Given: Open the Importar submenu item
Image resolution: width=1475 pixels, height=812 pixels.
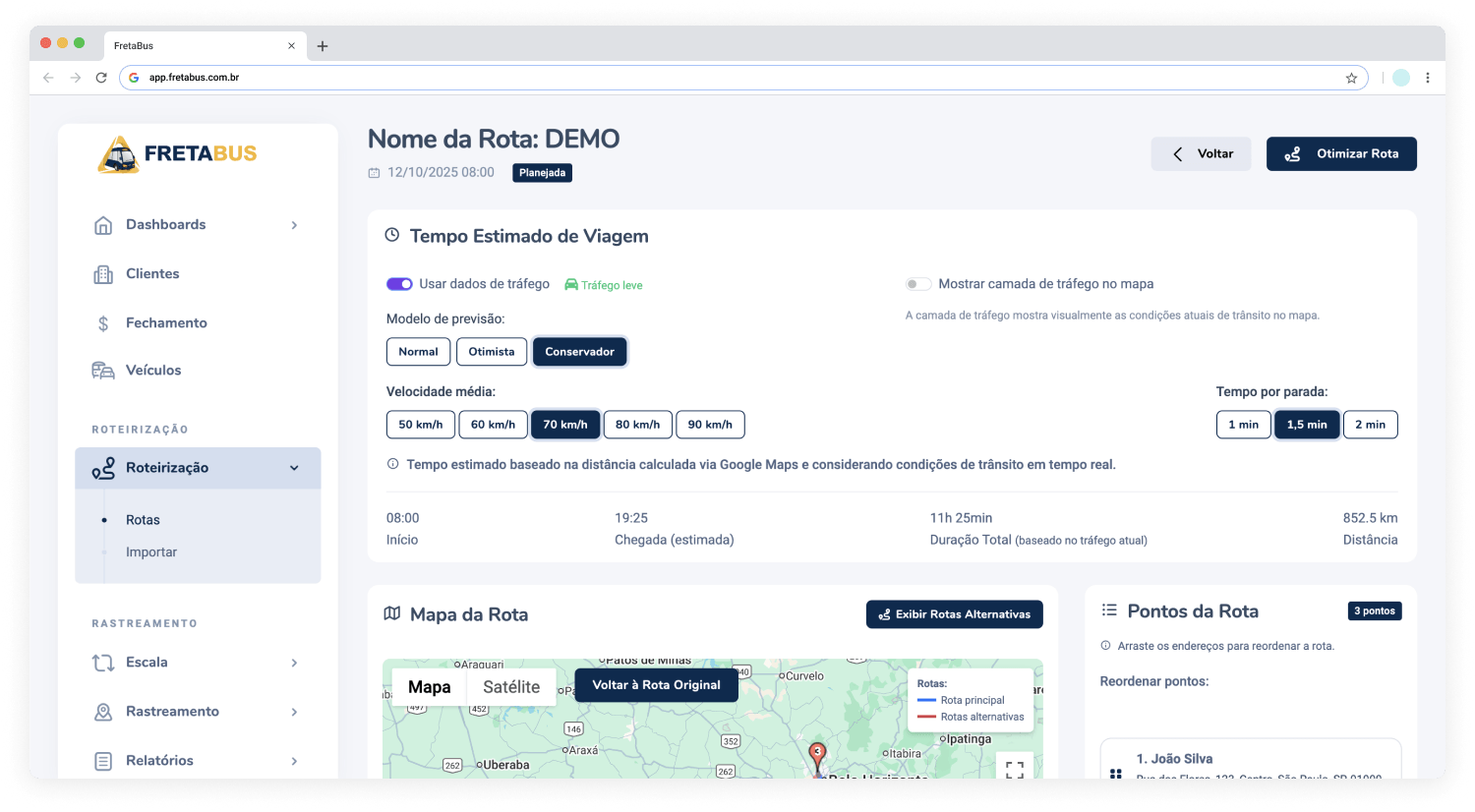Looking at the screenshot, I should tap(151, 552).
